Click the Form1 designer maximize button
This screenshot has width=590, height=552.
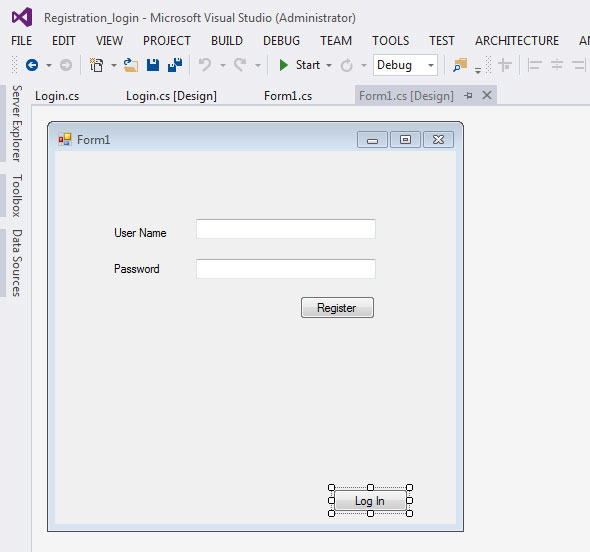pos(405,140)
